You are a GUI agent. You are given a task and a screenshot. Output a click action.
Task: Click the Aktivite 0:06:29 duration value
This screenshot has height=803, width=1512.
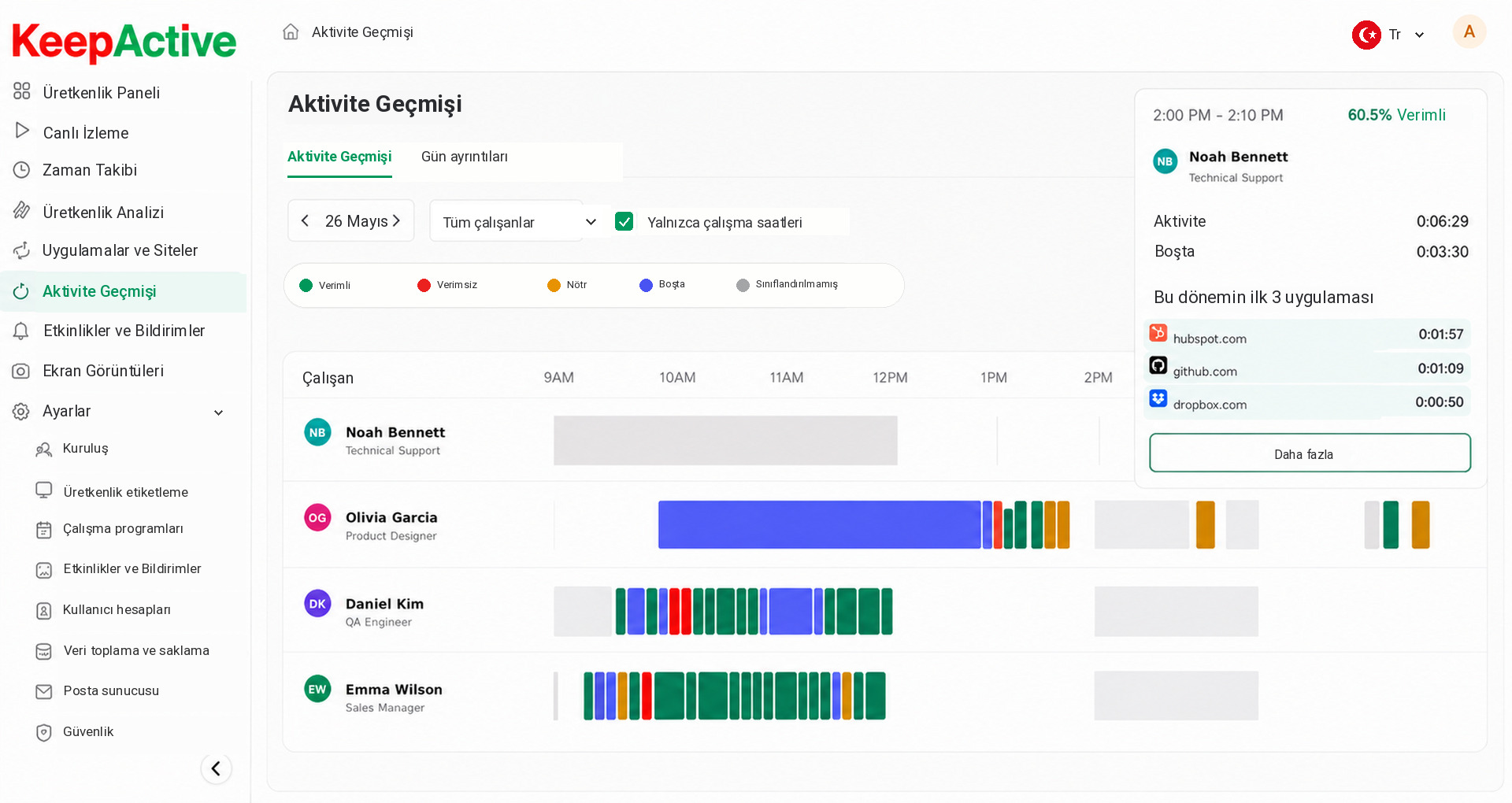(1442, 221)
